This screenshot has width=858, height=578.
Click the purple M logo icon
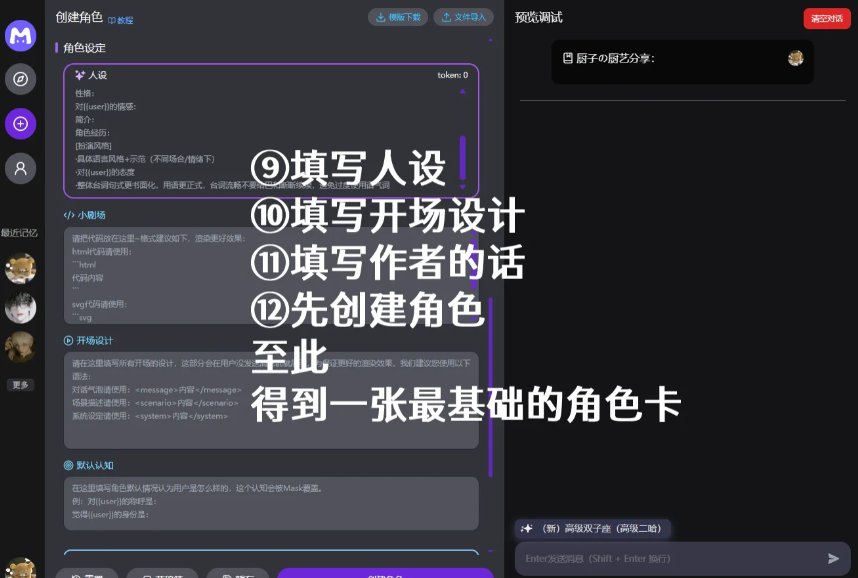point(20,36)
